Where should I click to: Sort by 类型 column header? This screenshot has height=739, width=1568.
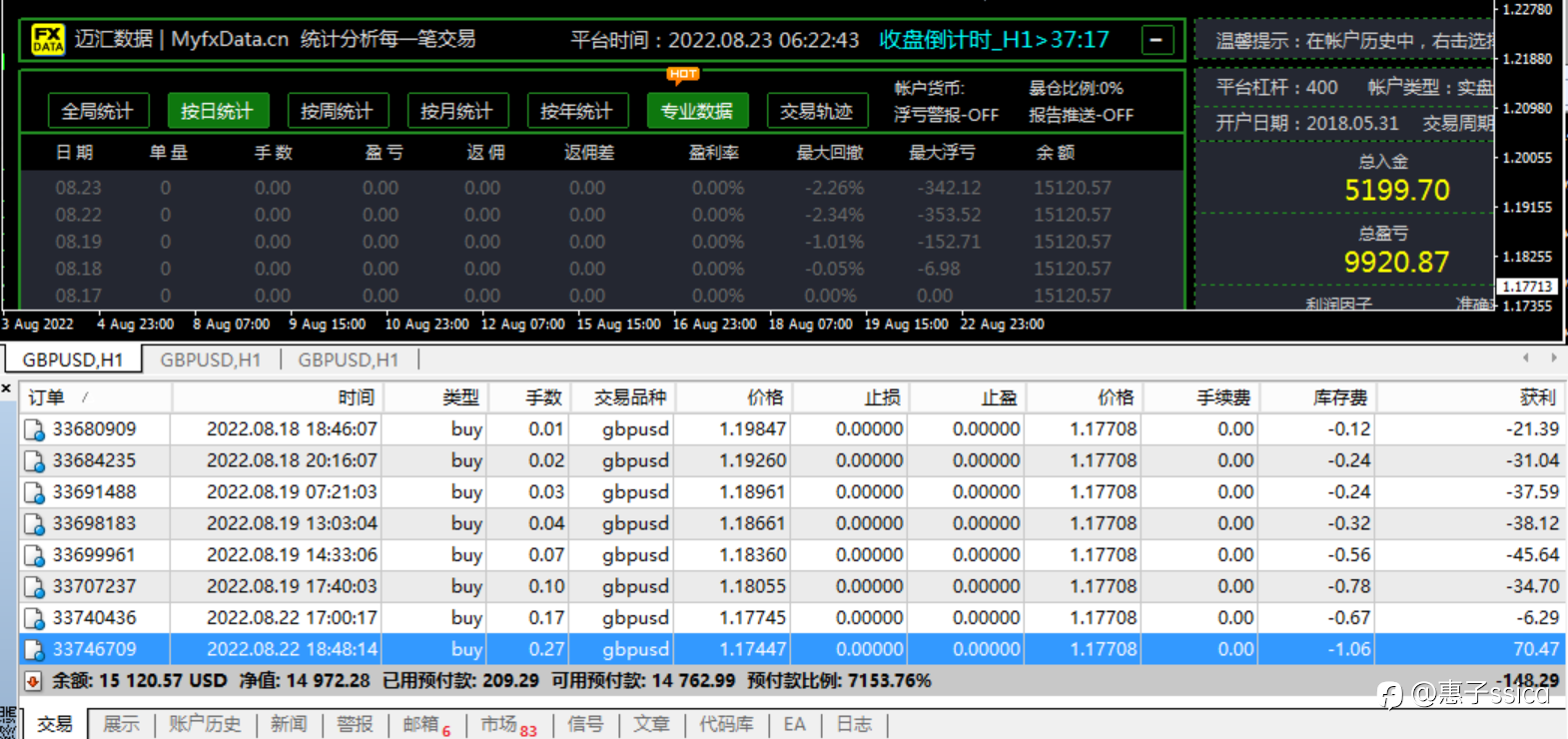click(x=436, y=397)
